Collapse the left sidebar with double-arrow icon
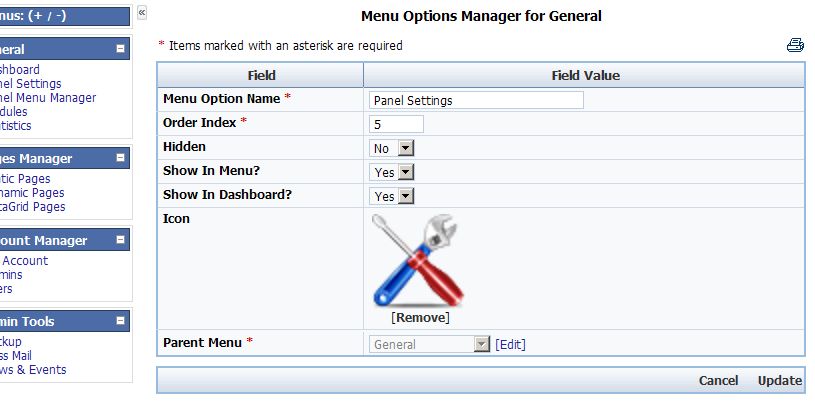815x405 pixels. point(142,12)
